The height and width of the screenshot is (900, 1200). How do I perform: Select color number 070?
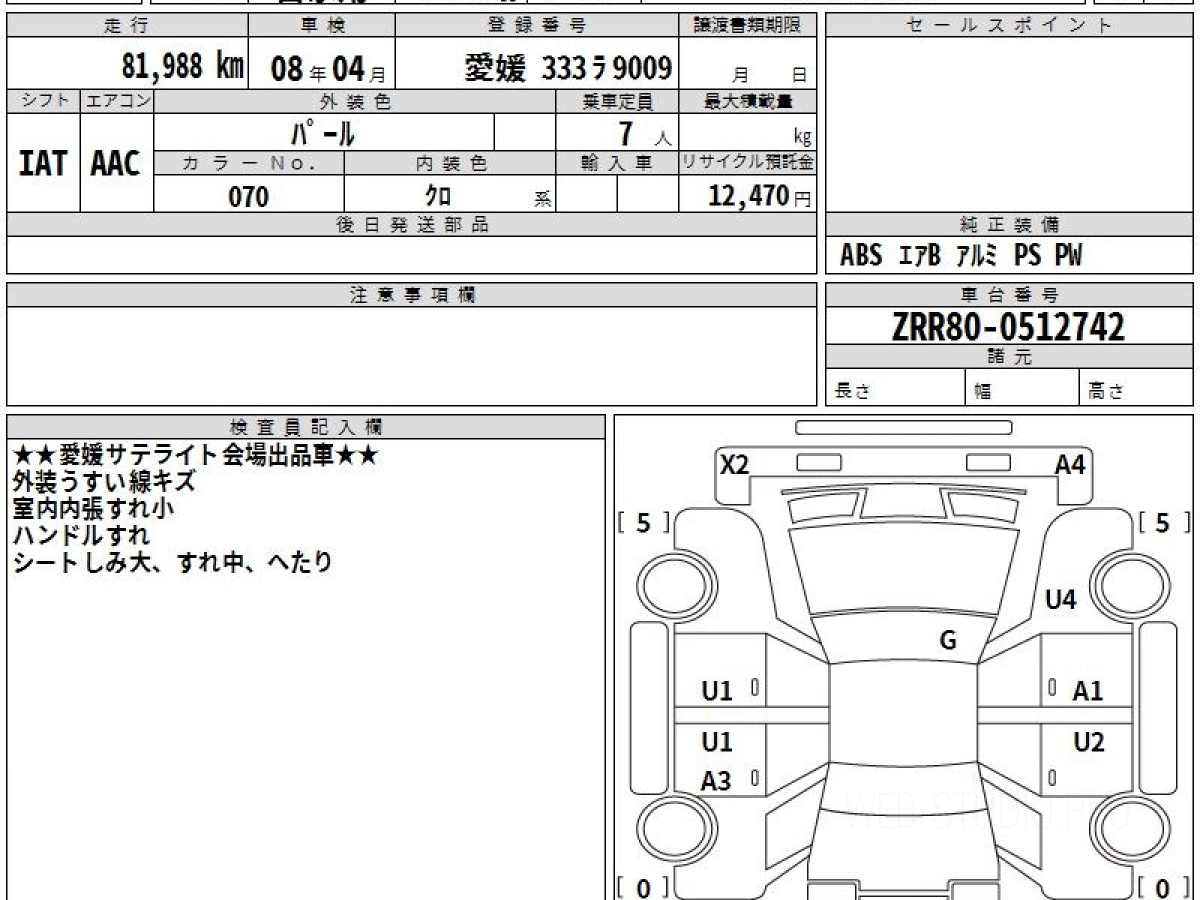click(x=249, y=197)
